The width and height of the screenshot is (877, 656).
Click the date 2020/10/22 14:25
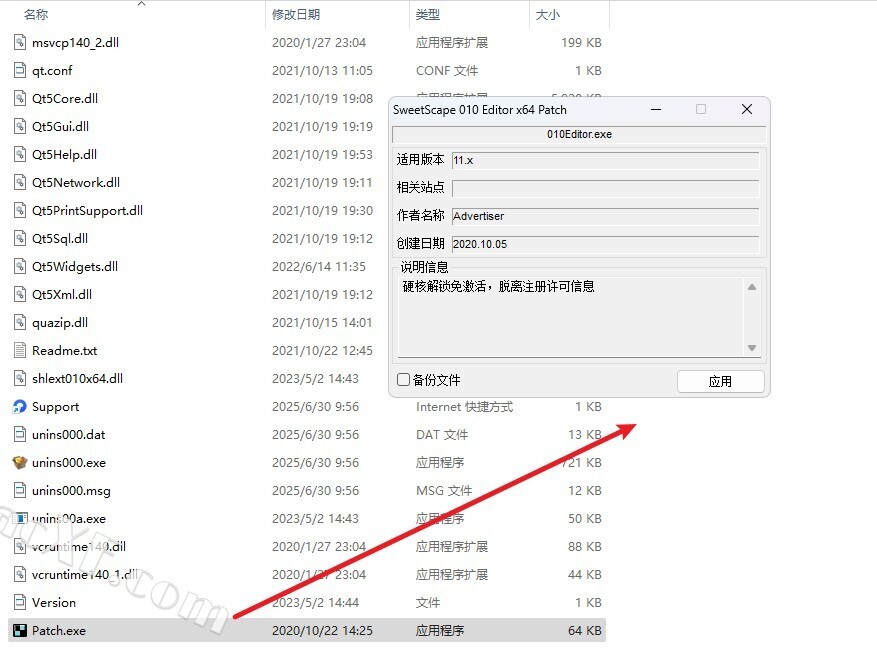[322, 631]
